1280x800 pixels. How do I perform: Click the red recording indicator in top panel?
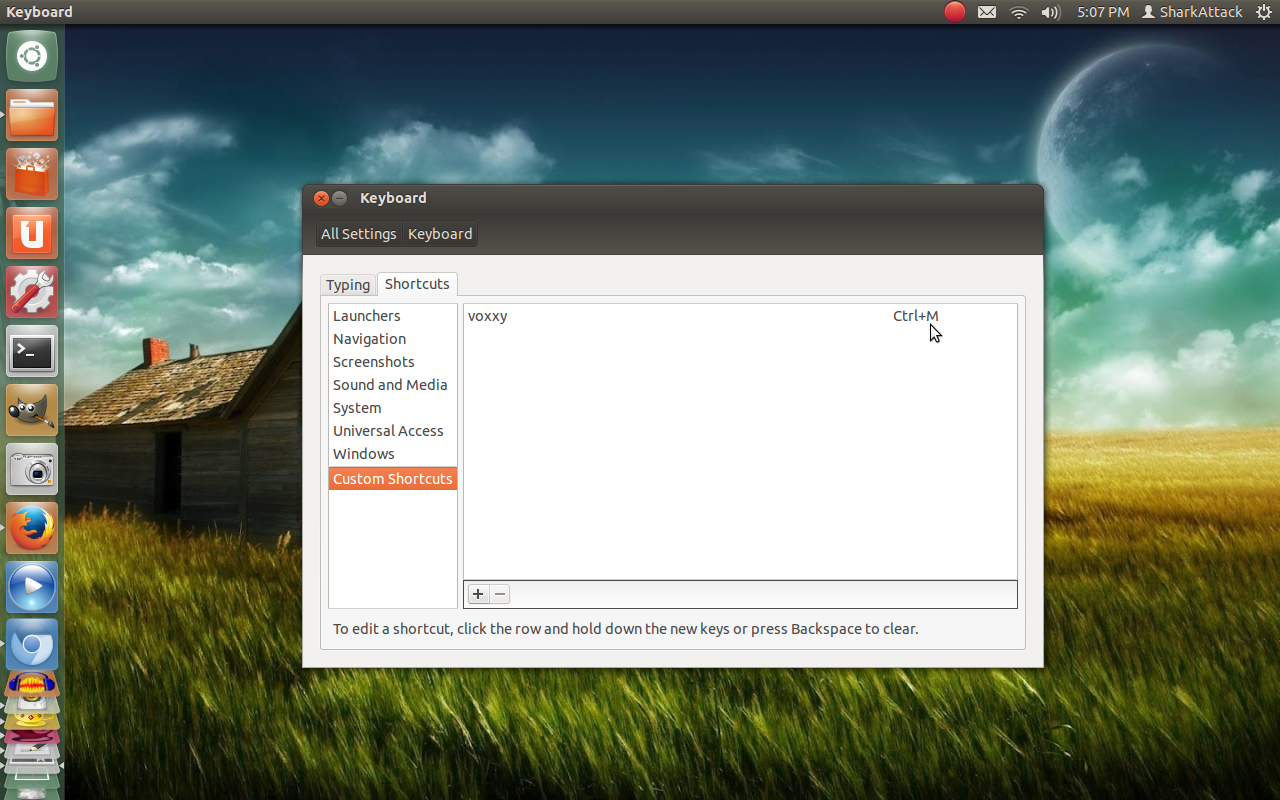[955, 12]
